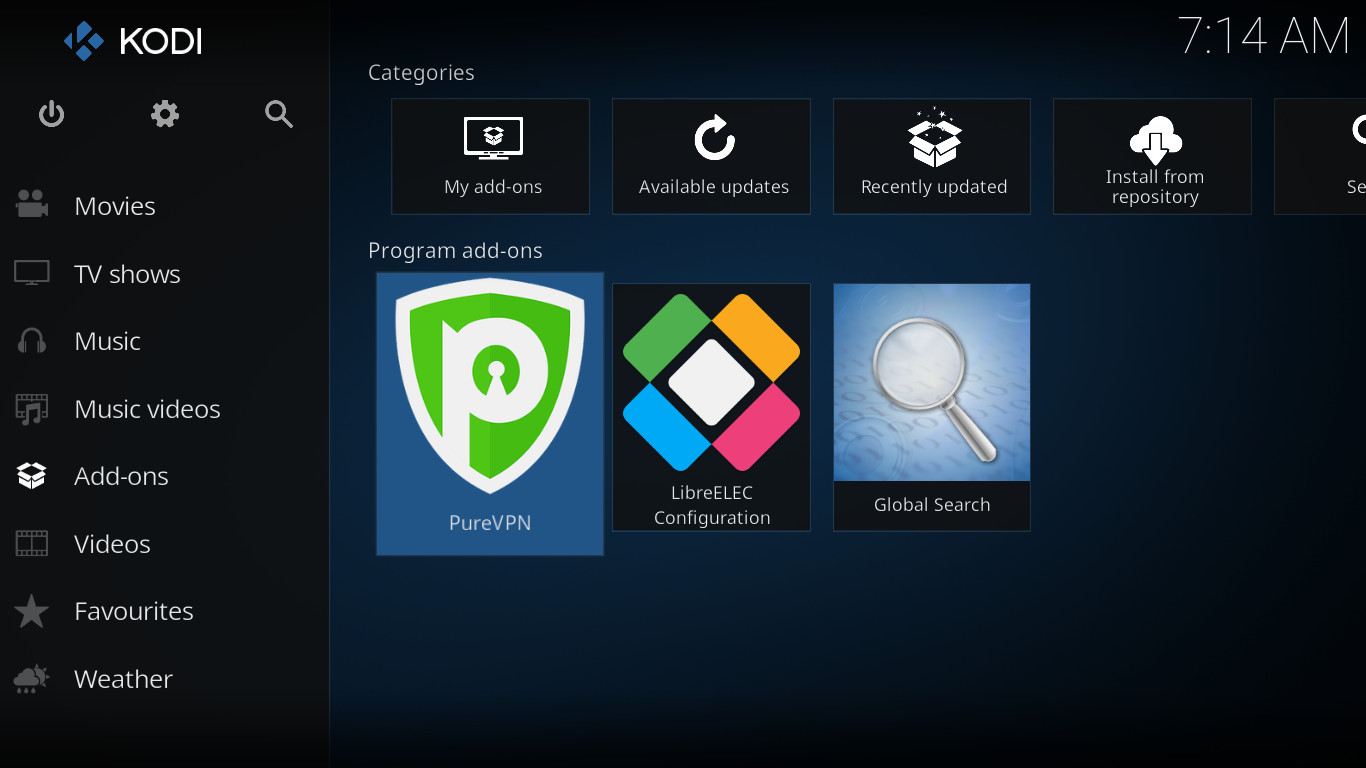The height and width of the screenshot is (768, 1366).
Task: Check Available updates category
Action: click(711, 156)
